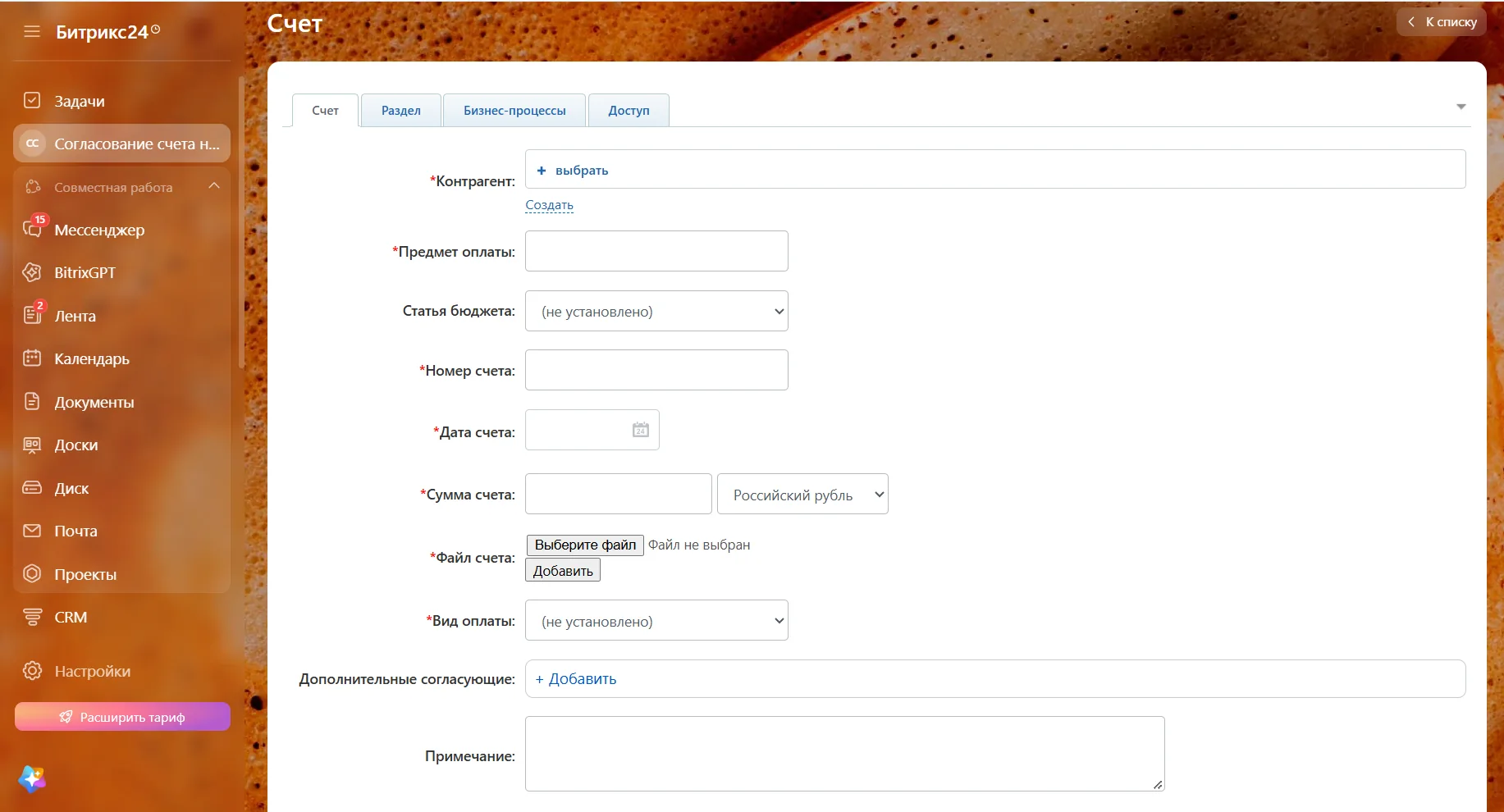Screen dimensions: 1504x812
Task: Open the Вид оплаты dropdown
Action: pyautogui.click(x=656, y=621)
